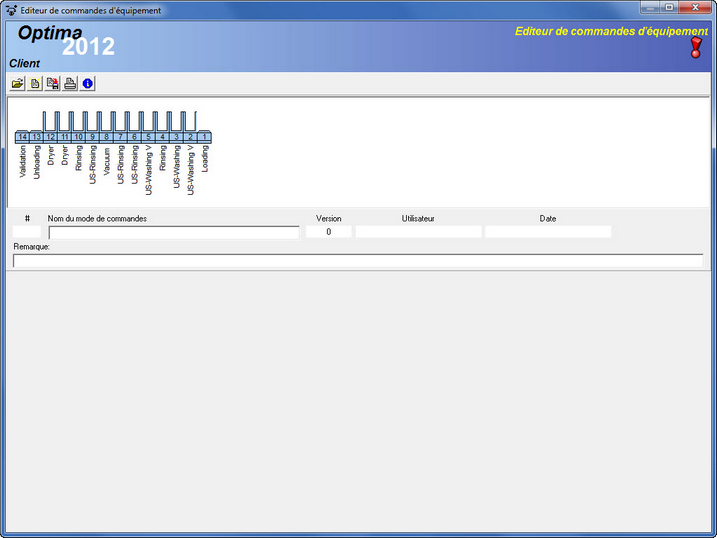The width and height of the screenshot is (717, 538).
Task: Select station 6 US-Rinsing block
Action: (x=134, y=137)
